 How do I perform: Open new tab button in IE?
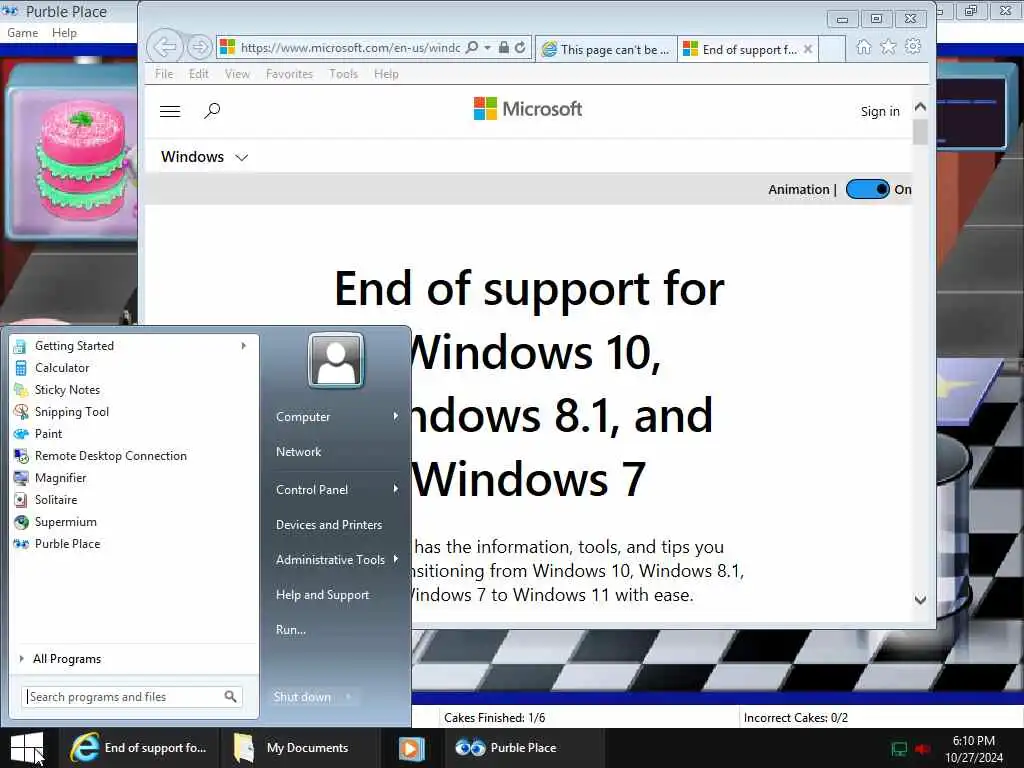tap(832, 50)
